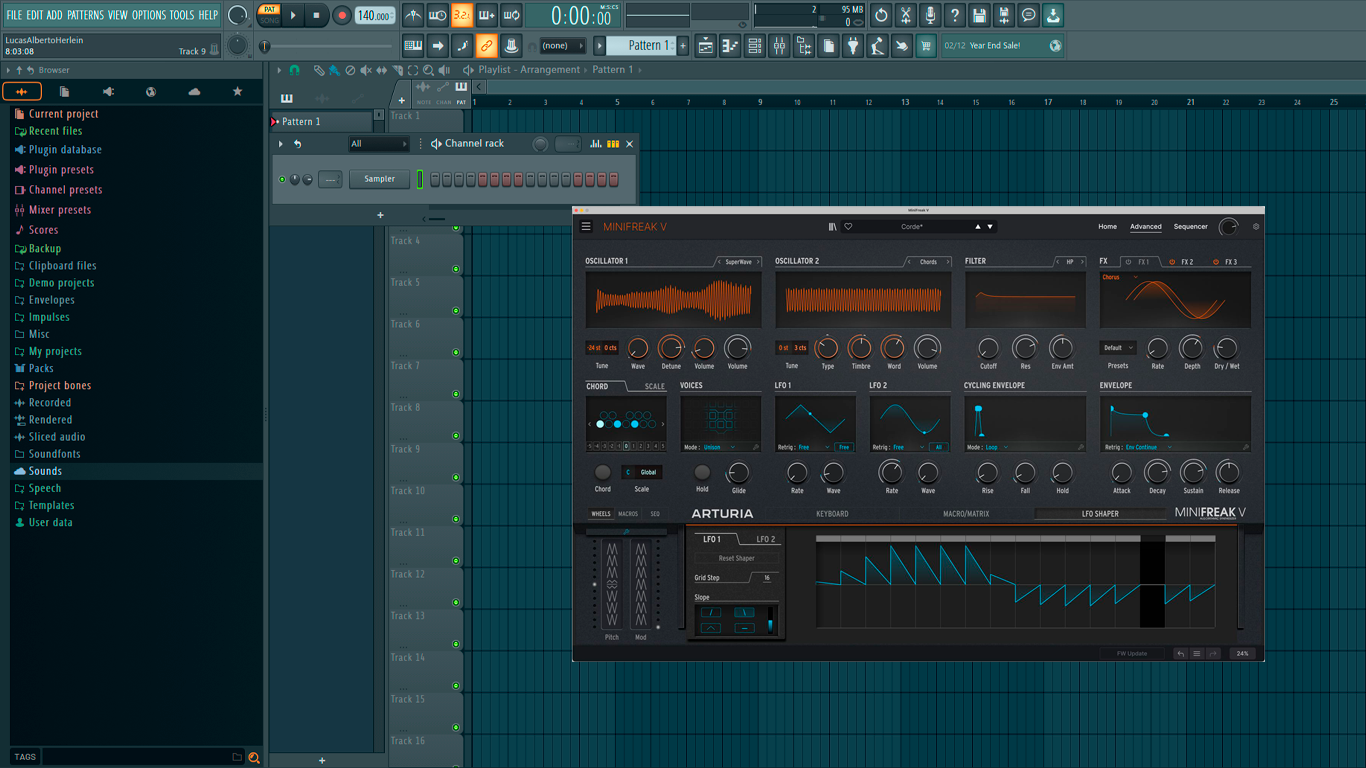Open the filter HP type selector
The height and width of the screenshot is (768, 1366).
(1070, 262)
